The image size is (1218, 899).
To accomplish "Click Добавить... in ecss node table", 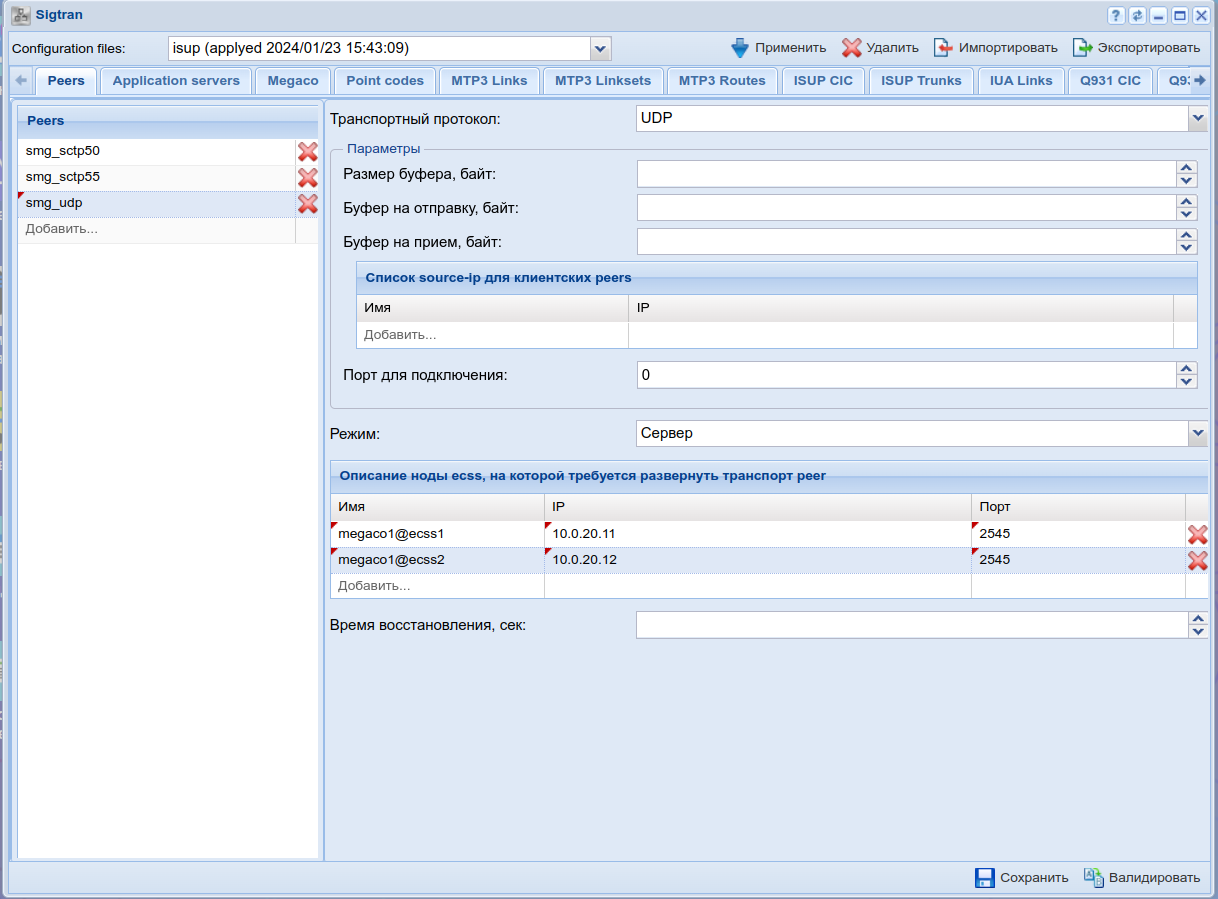I will tap(437, 586).
